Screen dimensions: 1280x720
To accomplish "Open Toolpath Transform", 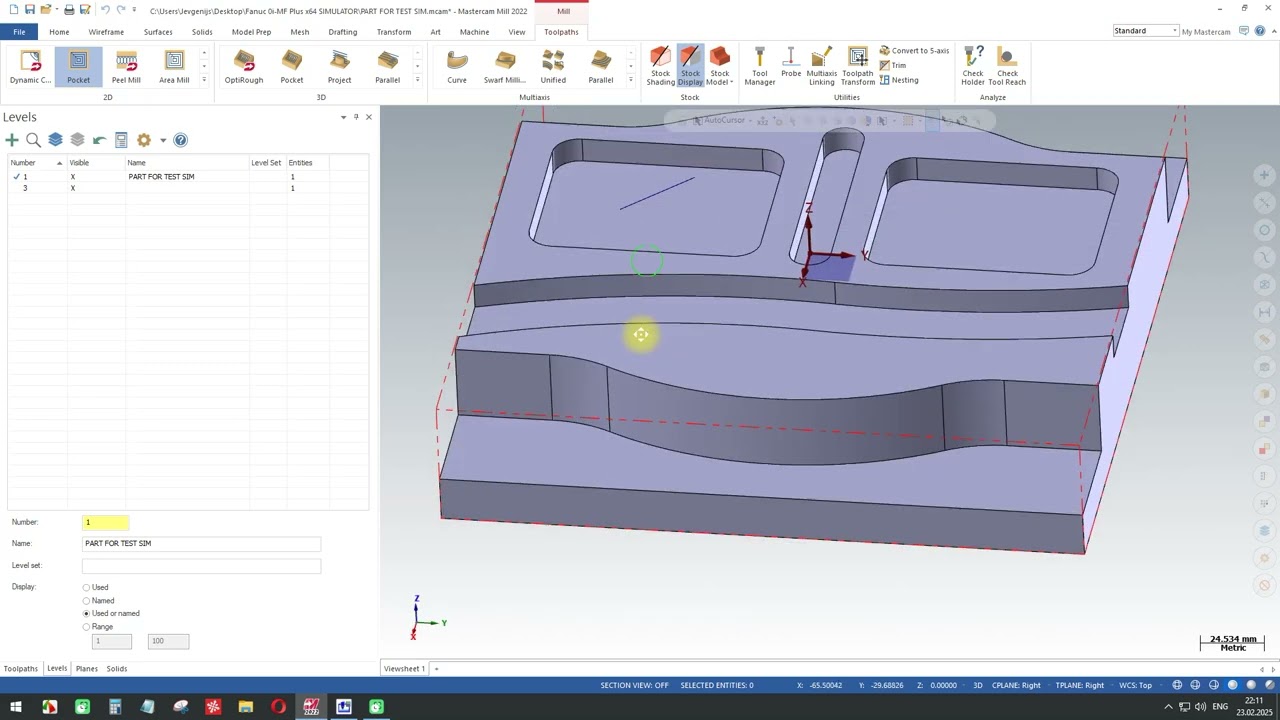I will [x=858, y=66].
